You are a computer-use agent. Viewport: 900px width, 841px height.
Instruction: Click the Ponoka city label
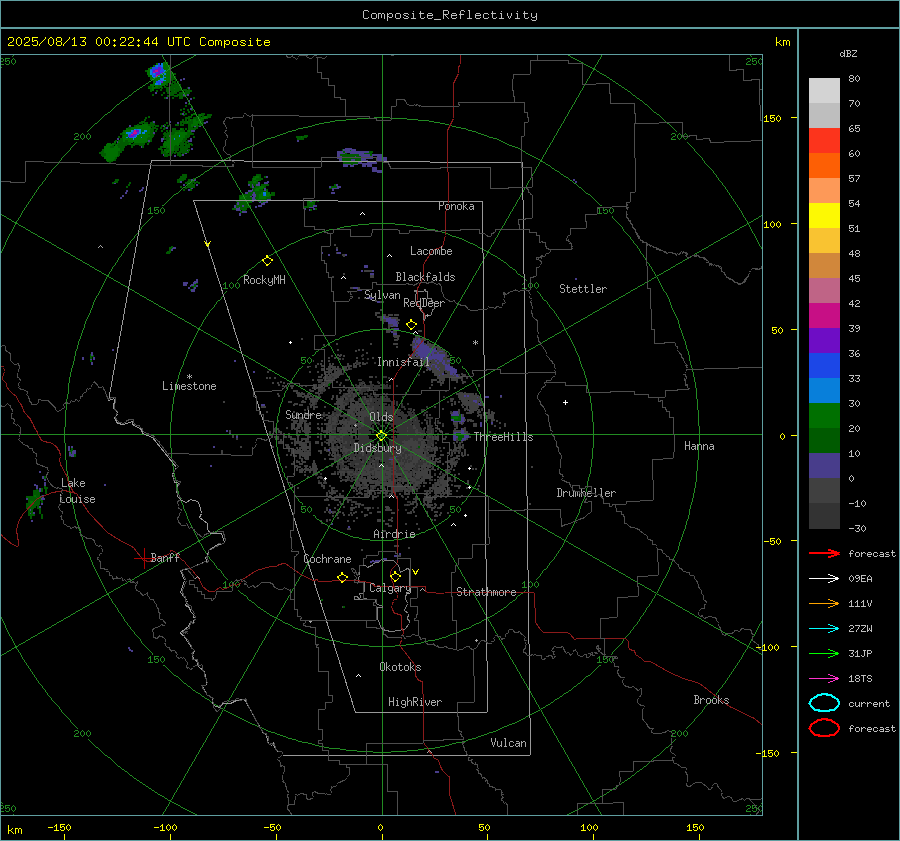tap(456, 207)
